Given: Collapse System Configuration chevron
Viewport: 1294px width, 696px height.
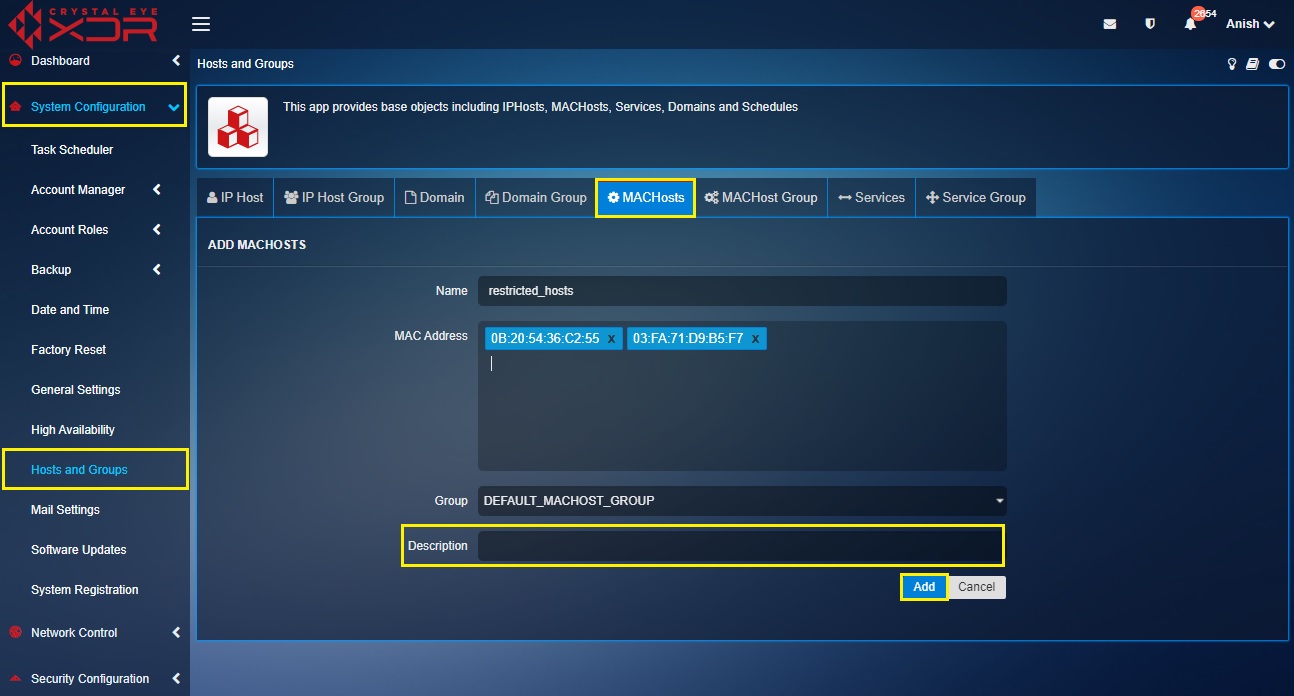Looking at the screenshot, I should (174, 107).
